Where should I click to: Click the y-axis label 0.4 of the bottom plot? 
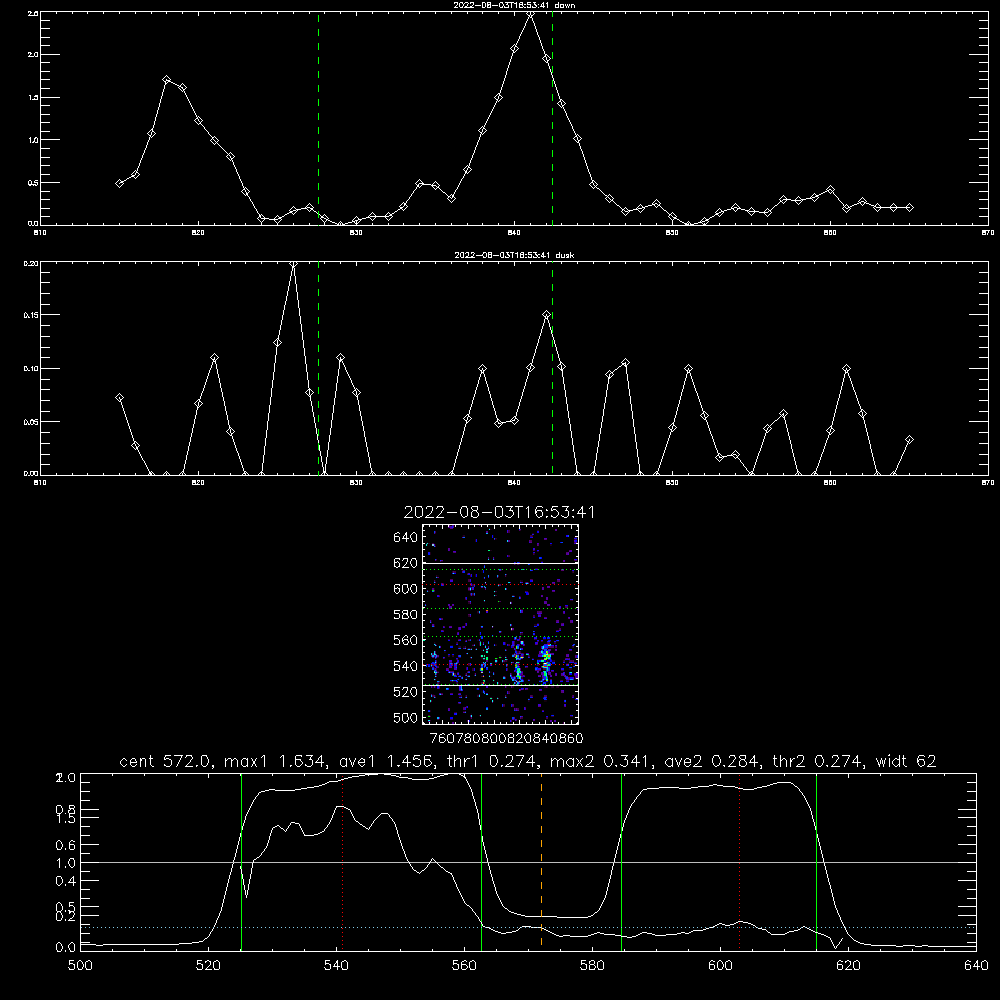66,881
